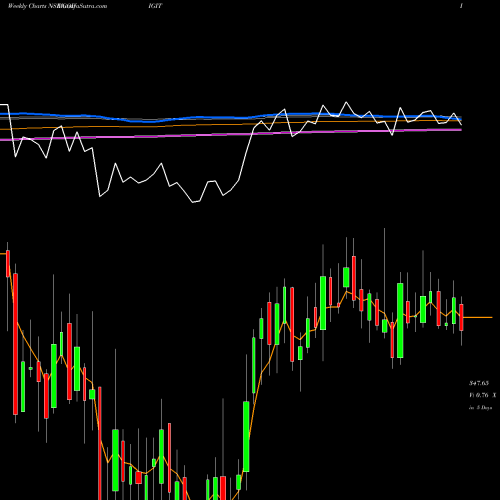Click the "347.65" price value

coord(479,383)
